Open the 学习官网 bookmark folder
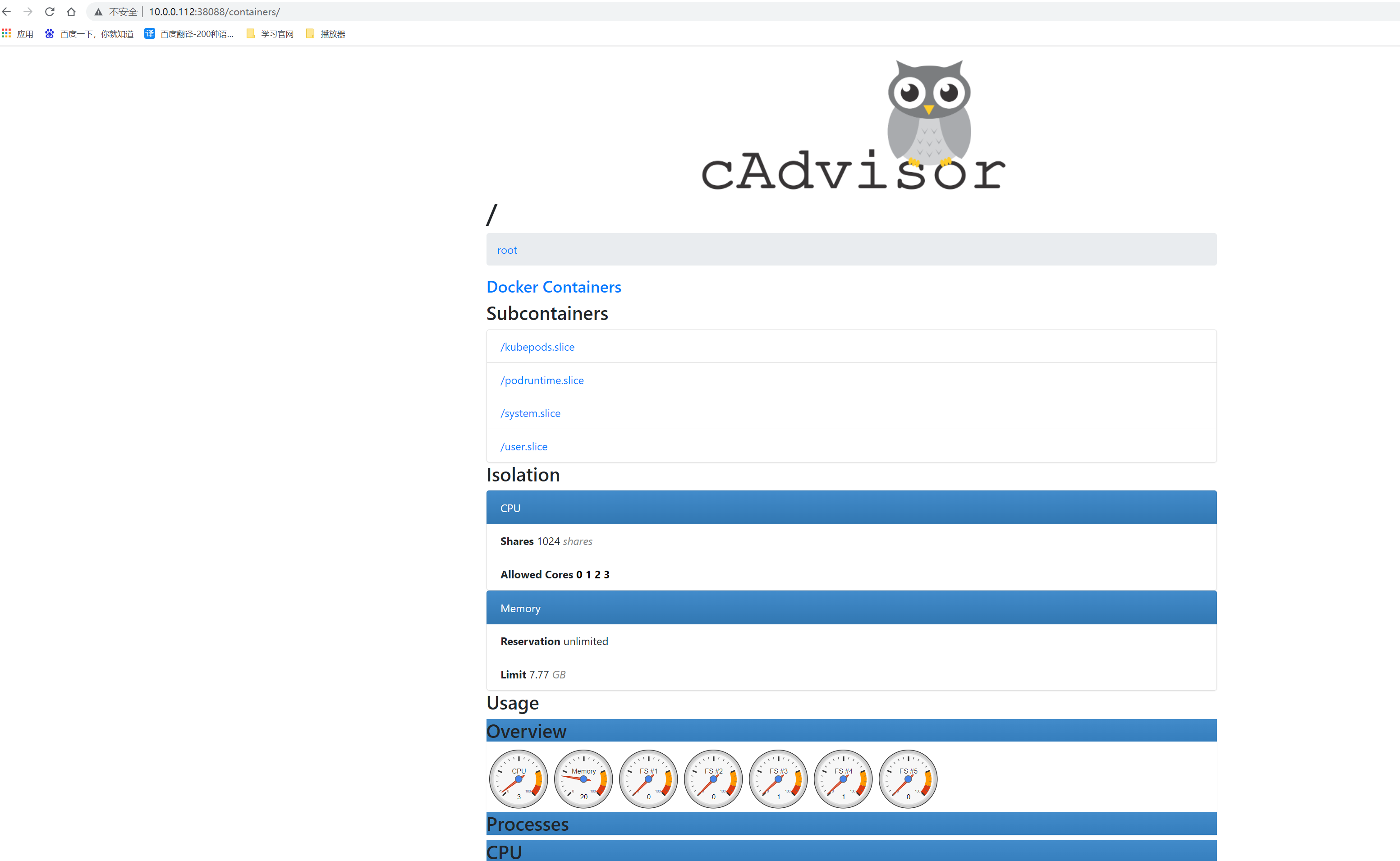The height and width of the screenshot is (861, 1400). (x=270, y=34)
